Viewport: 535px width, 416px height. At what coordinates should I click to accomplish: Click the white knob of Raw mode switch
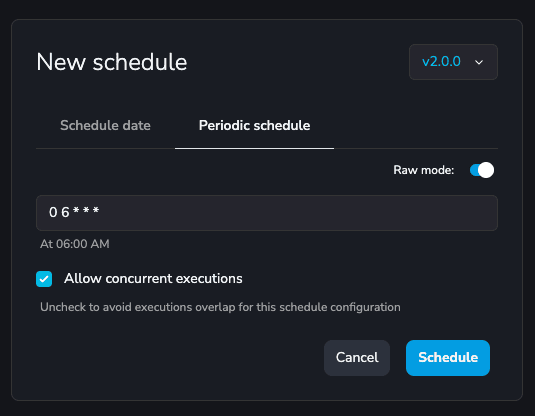point(486,170)
